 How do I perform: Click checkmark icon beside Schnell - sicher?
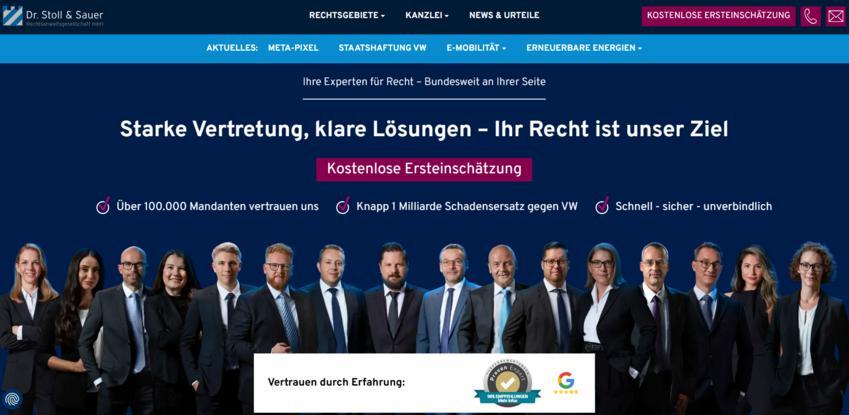coord(602,206)
